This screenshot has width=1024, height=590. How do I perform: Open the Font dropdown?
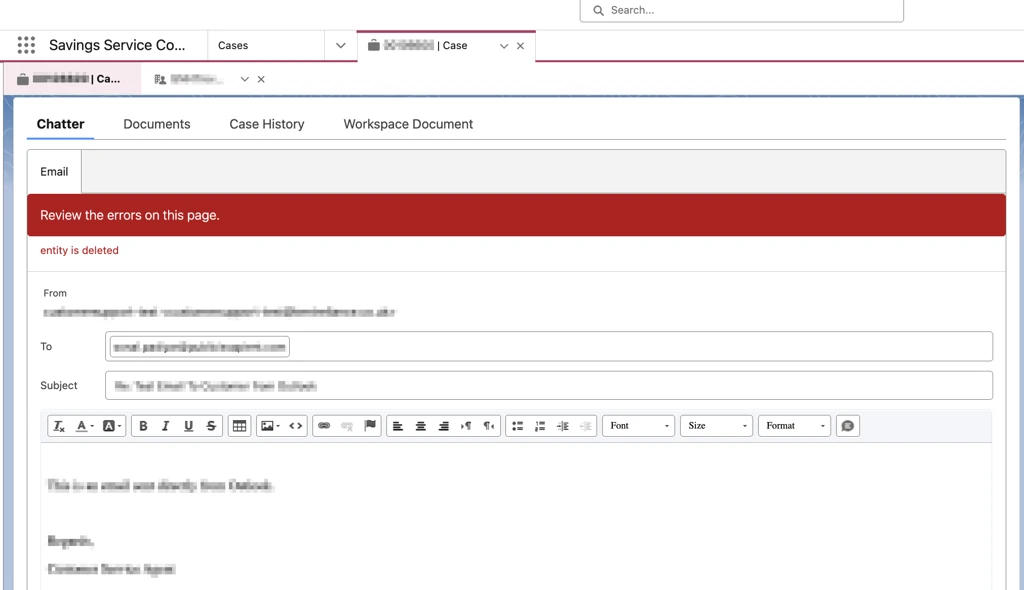tap(638, 426)
